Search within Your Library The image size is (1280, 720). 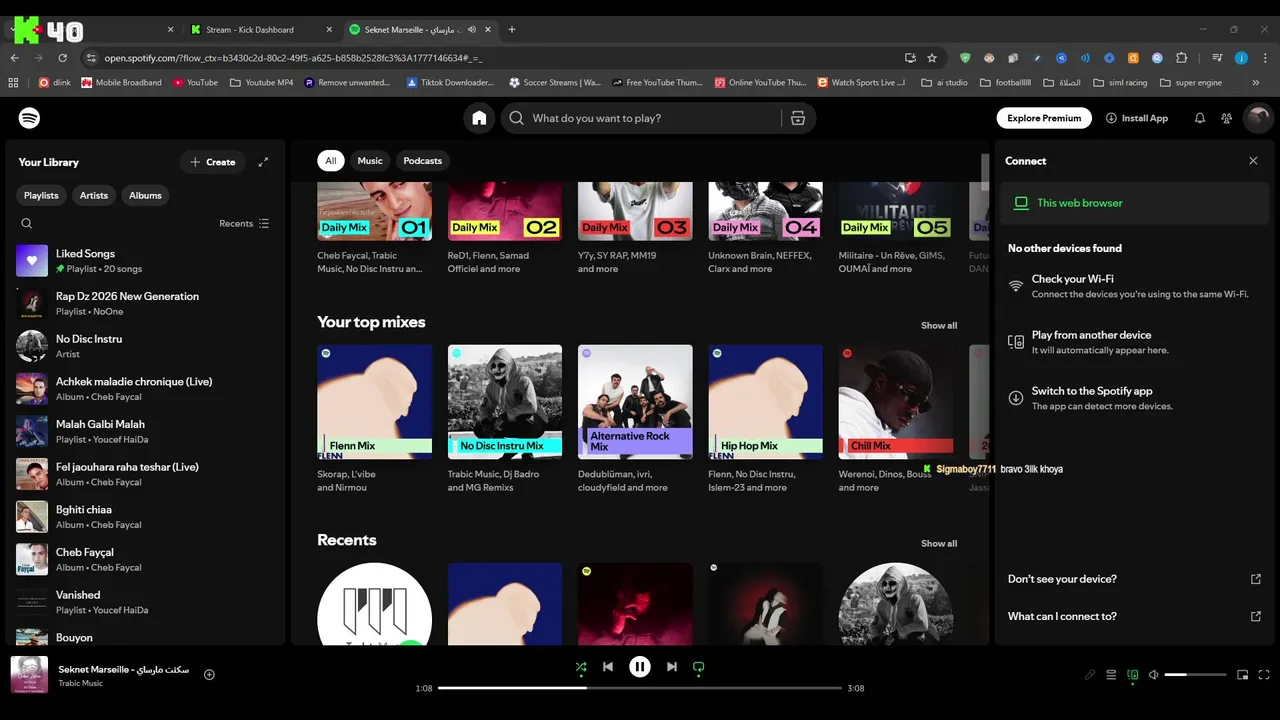(x=27, y=224)
